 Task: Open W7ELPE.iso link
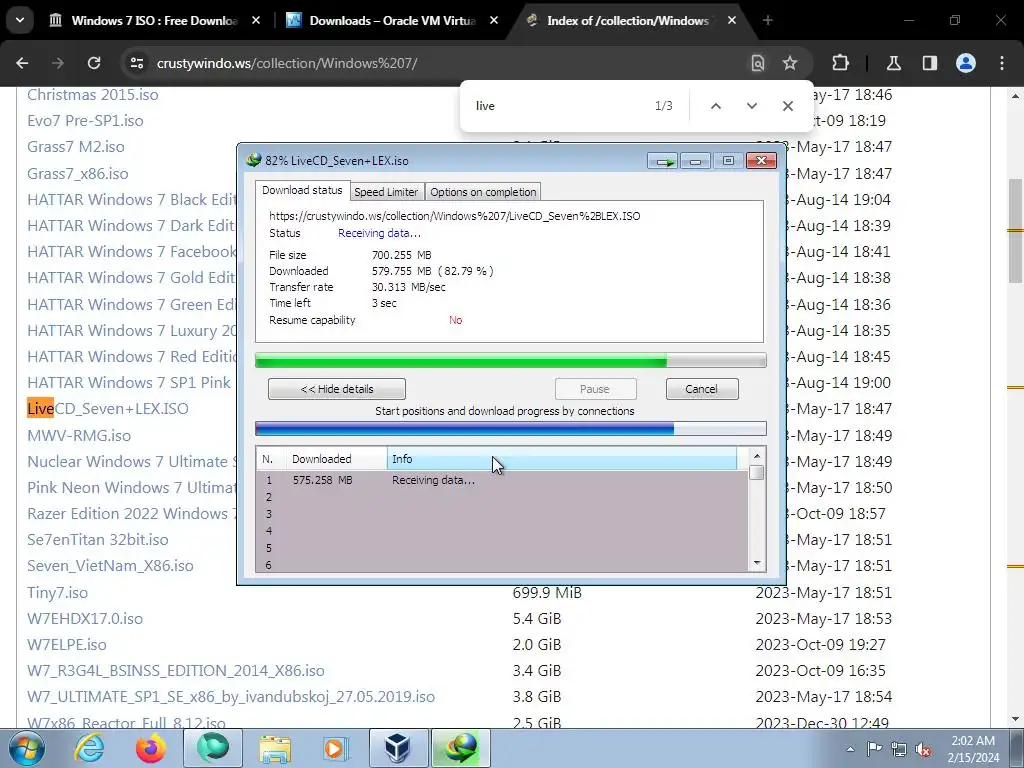click(x=67, y=645)
